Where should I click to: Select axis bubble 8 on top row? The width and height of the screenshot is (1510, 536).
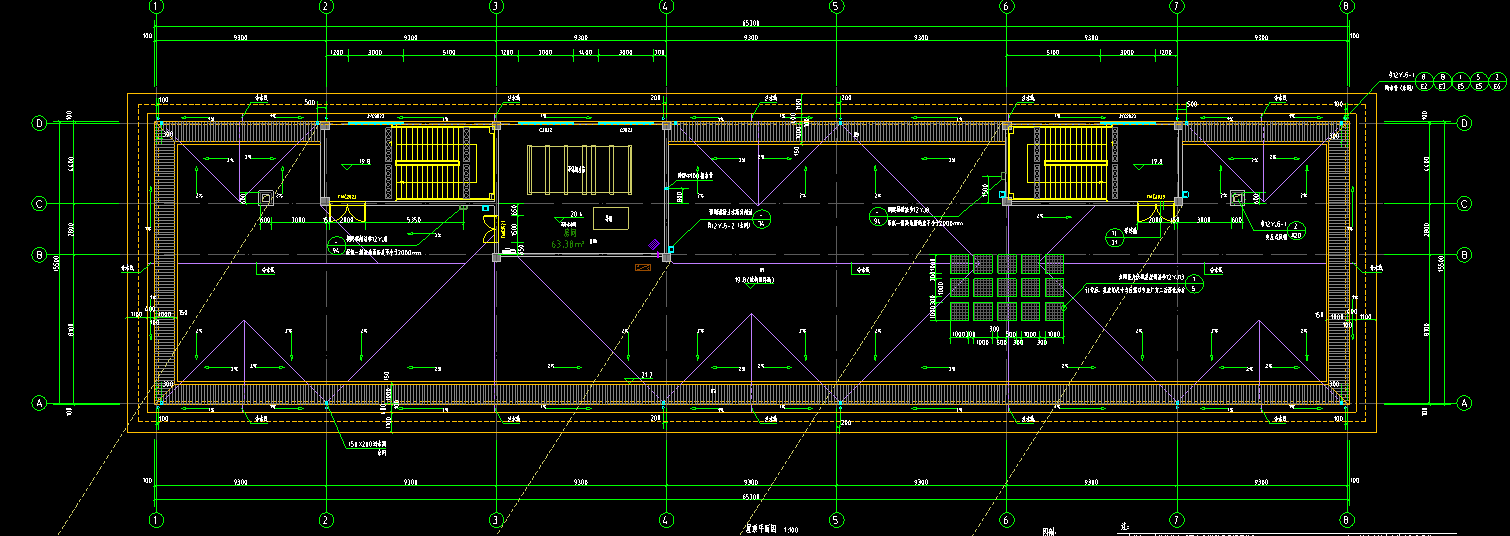point(1347,6)
